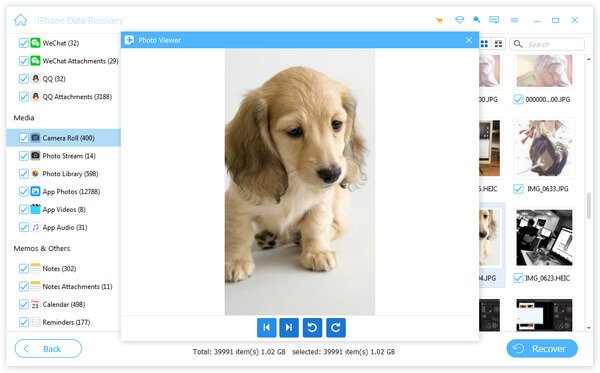Click the Reminders icon
This screenshot has height=373, width=600.
point(35,322)
